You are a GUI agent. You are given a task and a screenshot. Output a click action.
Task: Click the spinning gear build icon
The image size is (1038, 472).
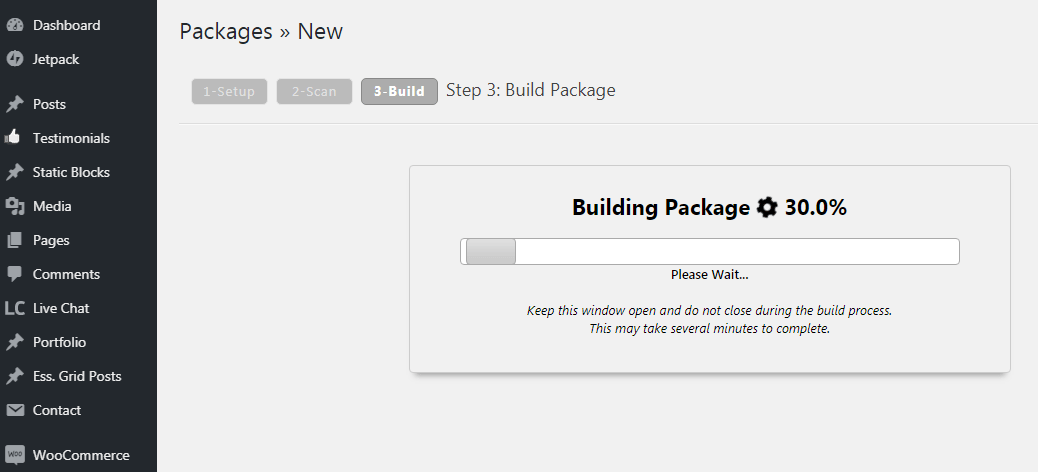[767, 208]
